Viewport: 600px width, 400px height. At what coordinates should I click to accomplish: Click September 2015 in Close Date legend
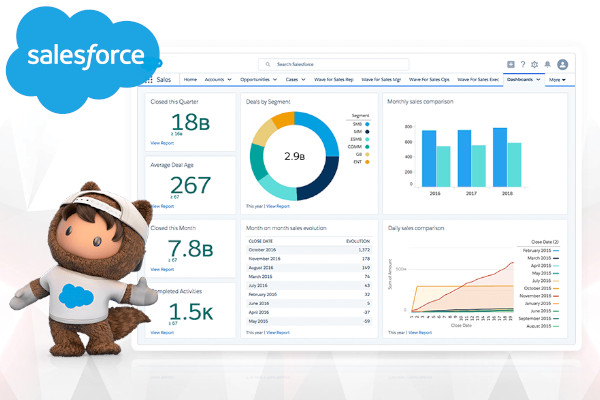tap(539, 318)
